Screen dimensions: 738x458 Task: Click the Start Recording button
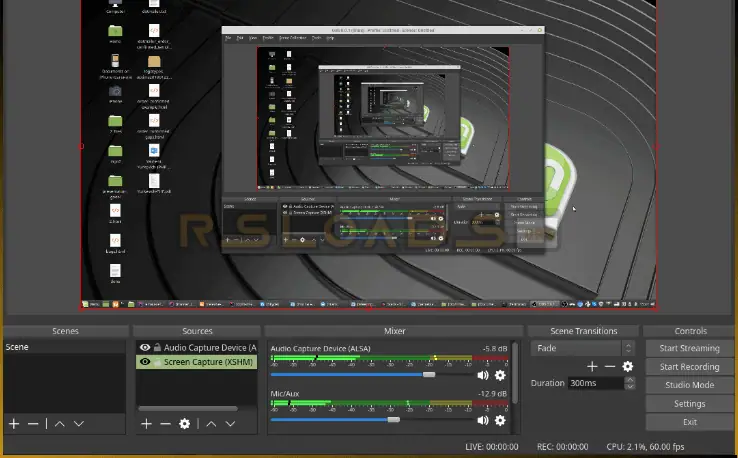690,366
